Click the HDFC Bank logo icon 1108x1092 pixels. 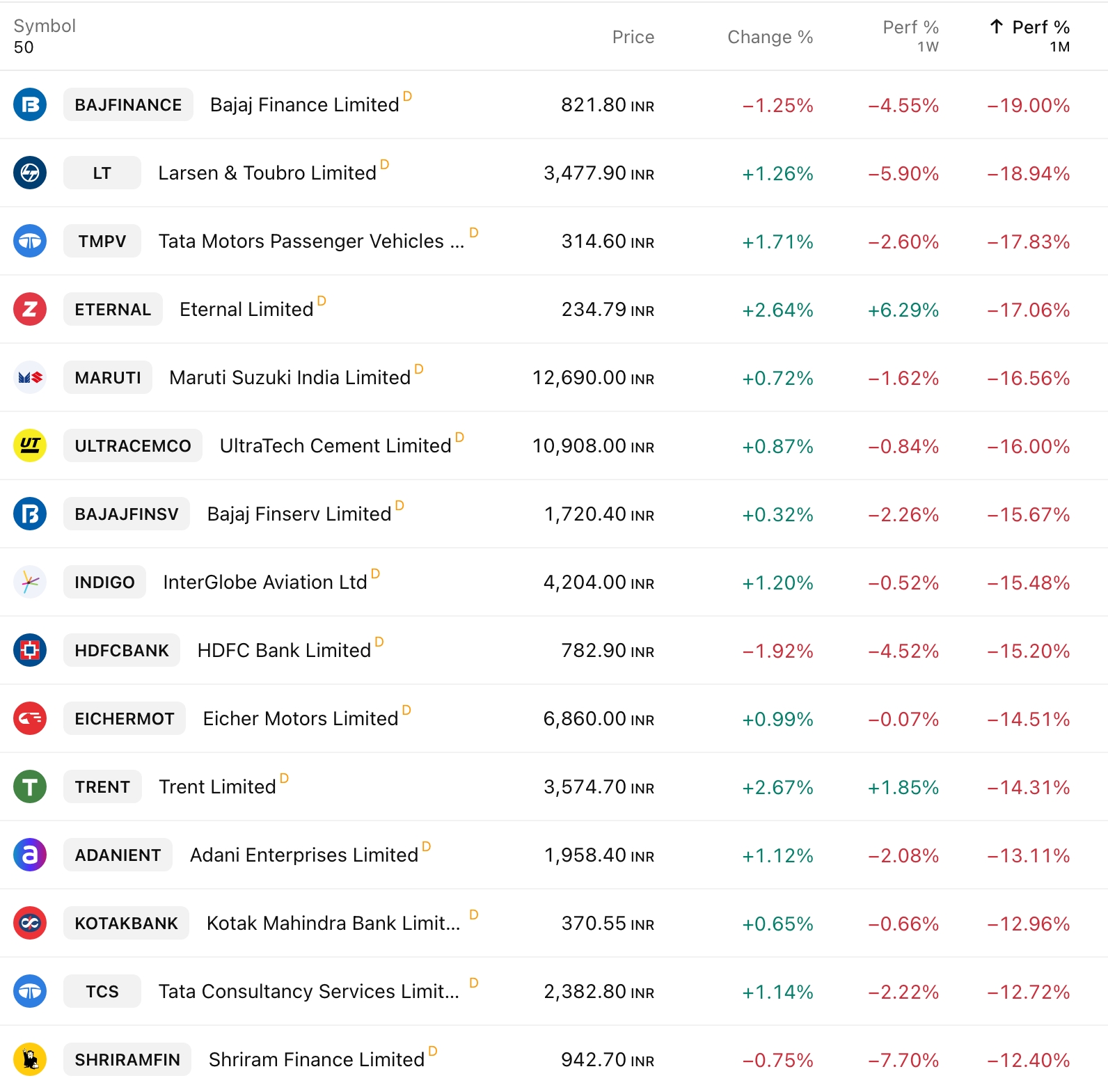click(30, 650)
